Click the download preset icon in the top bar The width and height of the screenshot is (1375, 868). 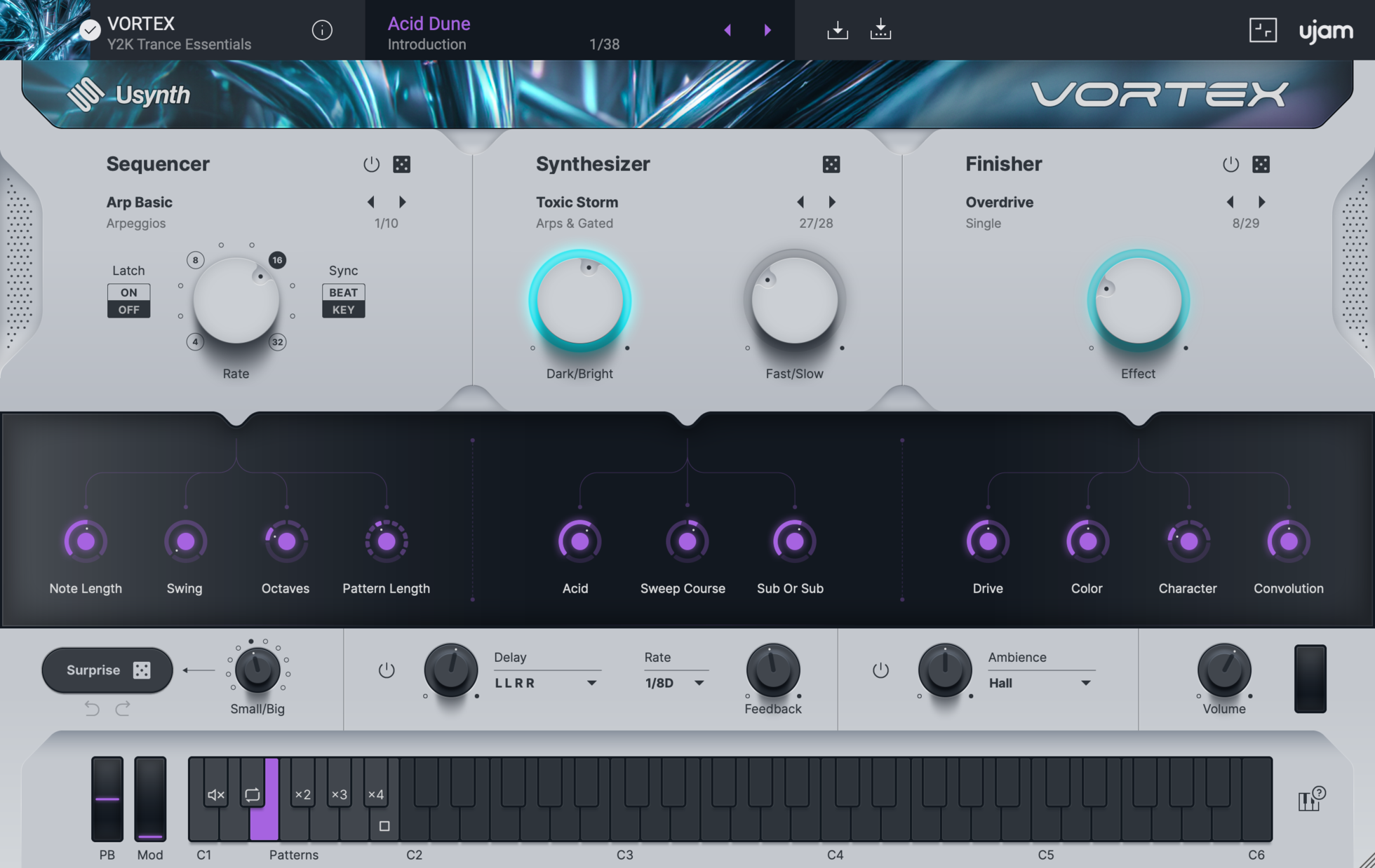pyautogui.click(x=837, y=29)
